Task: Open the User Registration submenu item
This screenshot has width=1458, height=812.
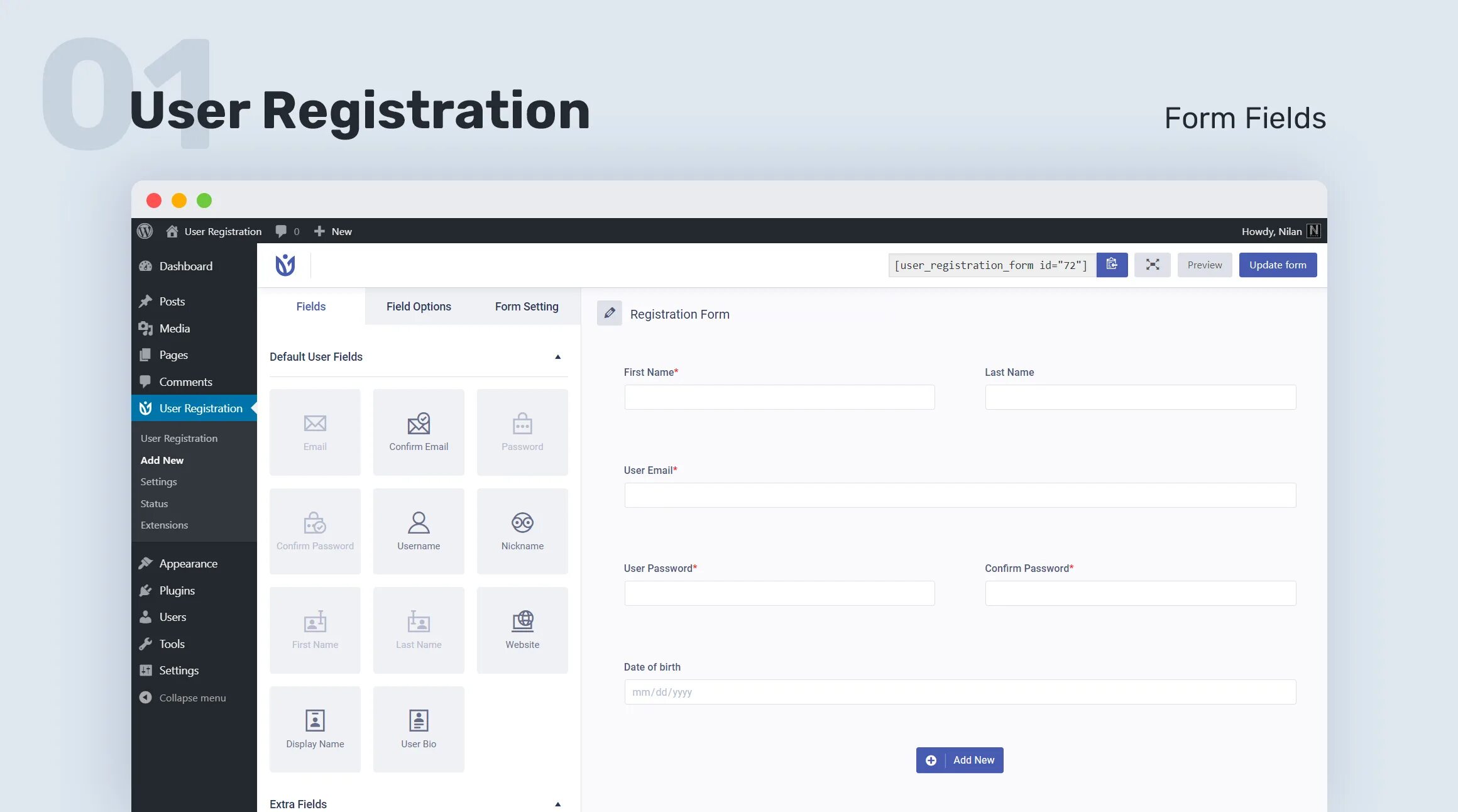Action: tap(178, 437)
